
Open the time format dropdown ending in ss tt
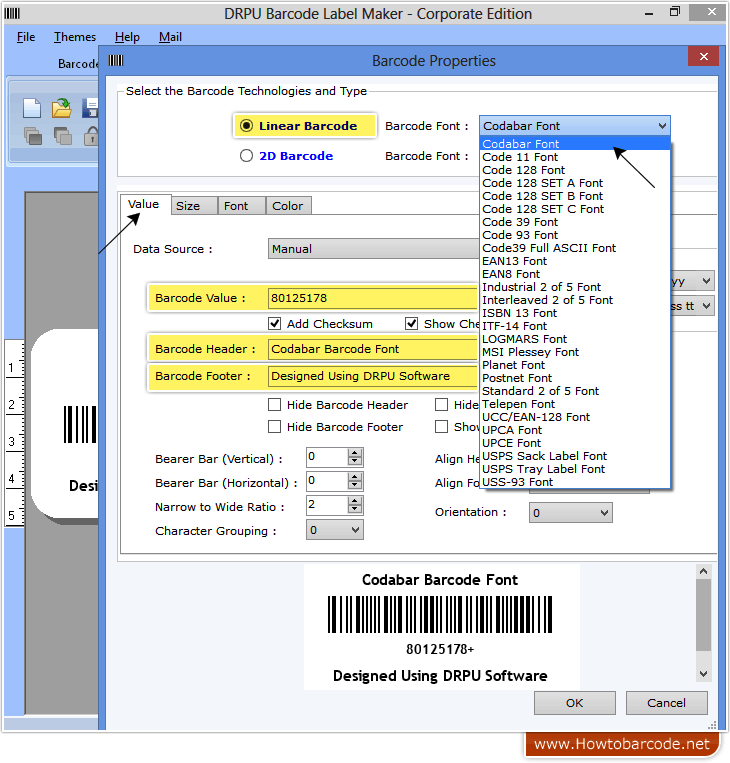click(x=693, y=306)
